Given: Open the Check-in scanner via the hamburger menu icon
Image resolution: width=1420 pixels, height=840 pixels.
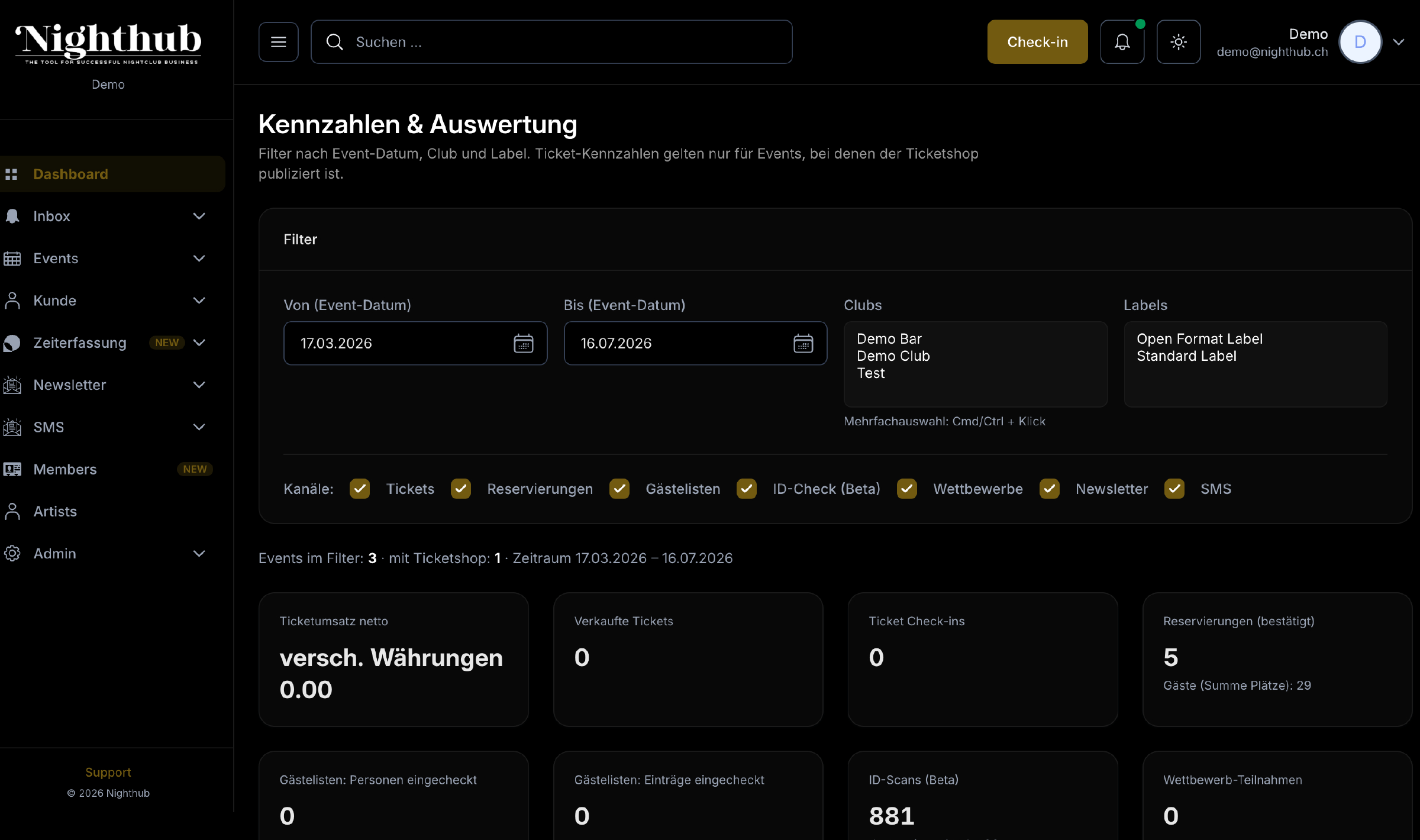Looking at the screenshot, I should tap(278, 41).
